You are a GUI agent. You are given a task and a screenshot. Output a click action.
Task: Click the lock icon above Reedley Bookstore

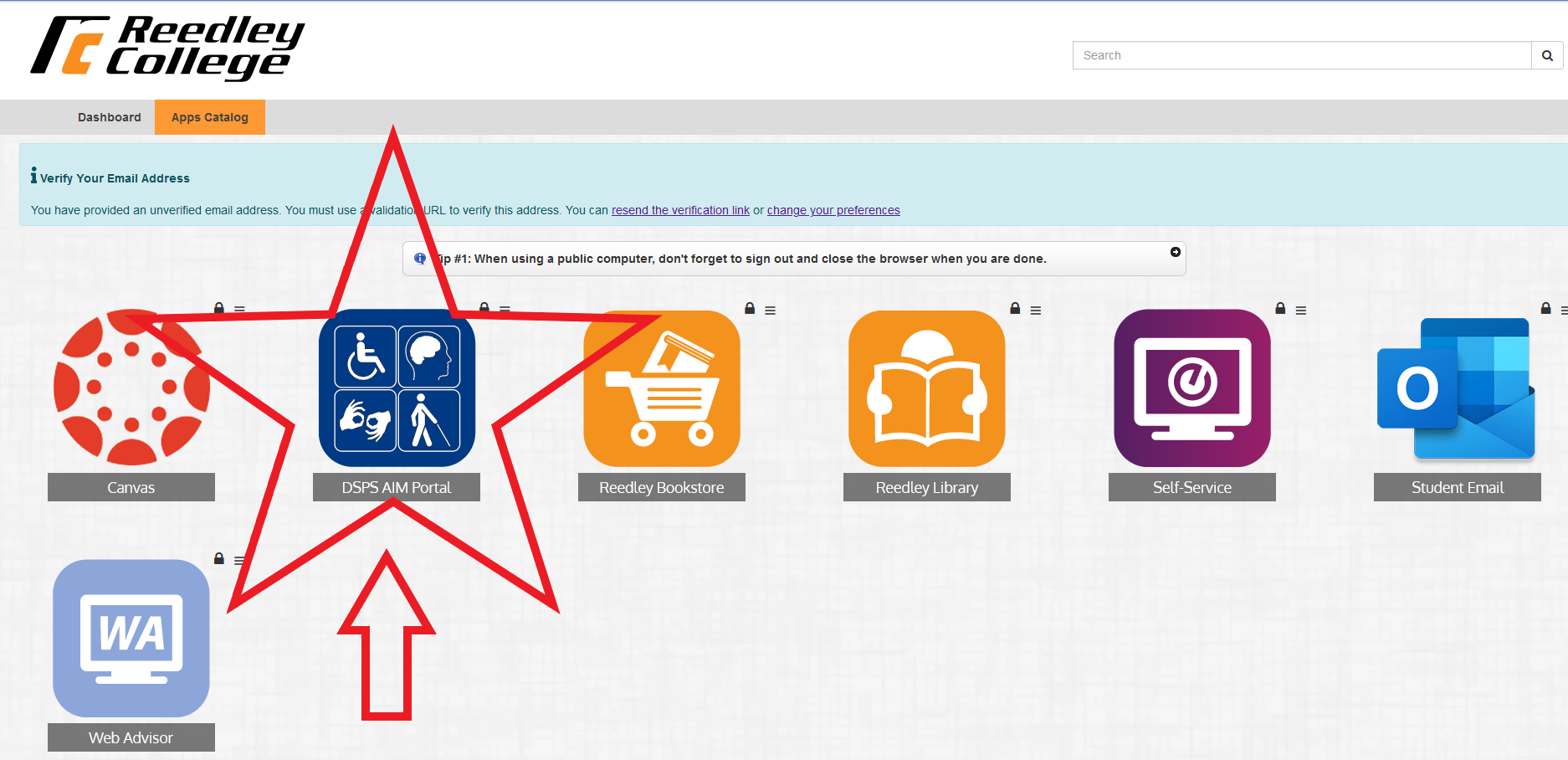(750, 308)
